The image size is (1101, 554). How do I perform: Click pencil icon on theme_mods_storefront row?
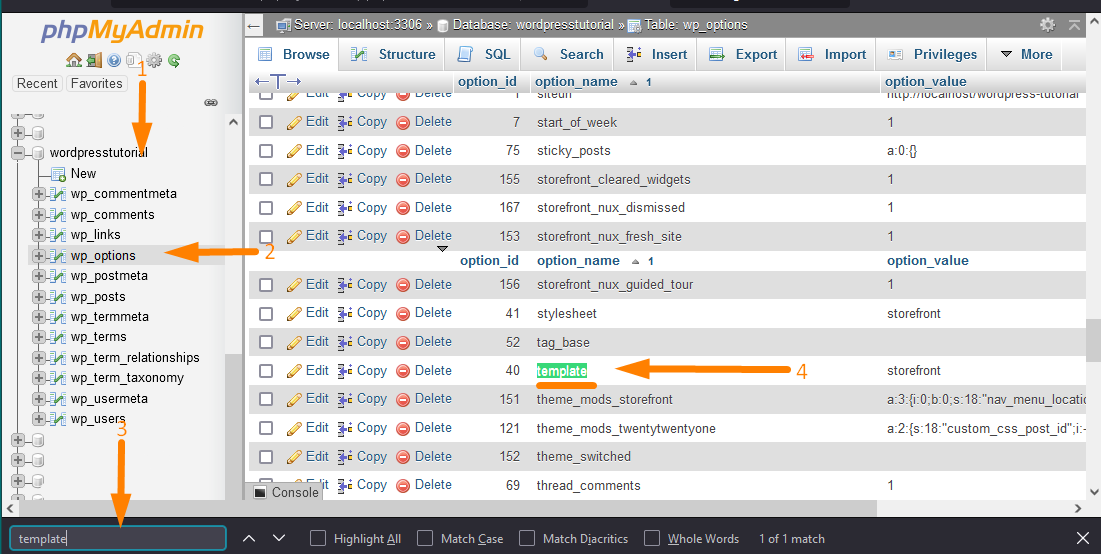[x=294, y=400]
